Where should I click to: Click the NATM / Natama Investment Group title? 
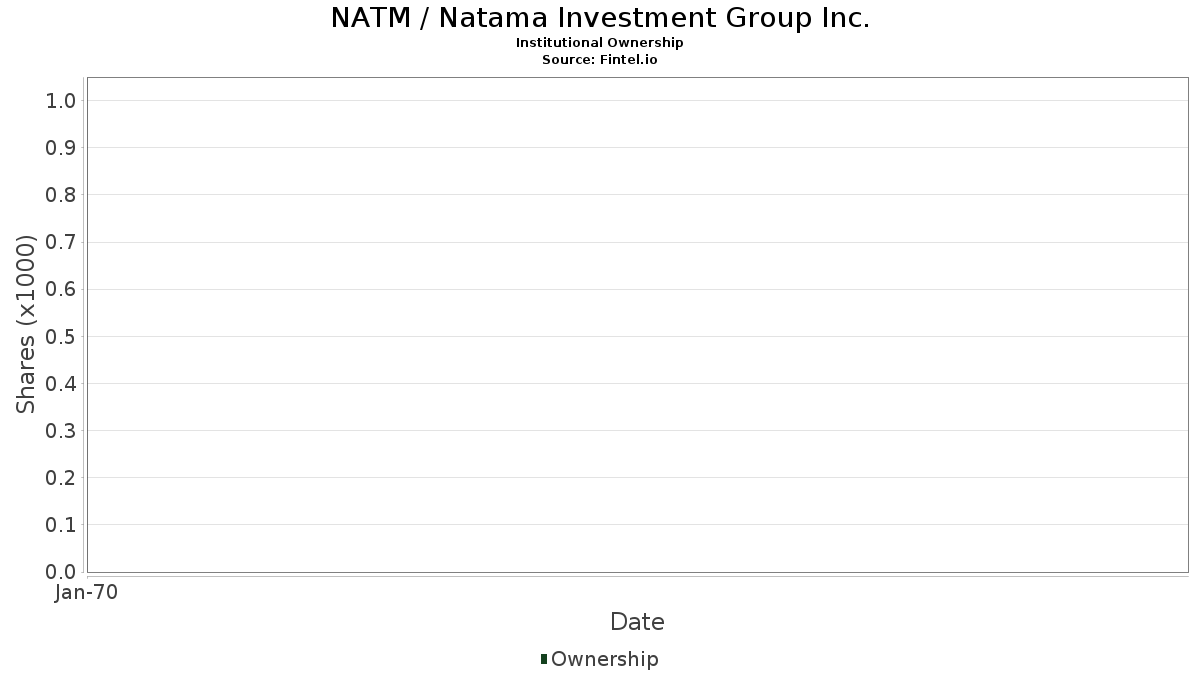[x=600, y=18]
